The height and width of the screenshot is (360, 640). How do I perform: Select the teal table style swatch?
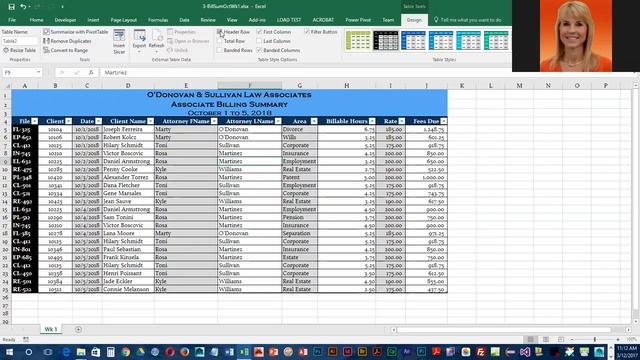468,40
